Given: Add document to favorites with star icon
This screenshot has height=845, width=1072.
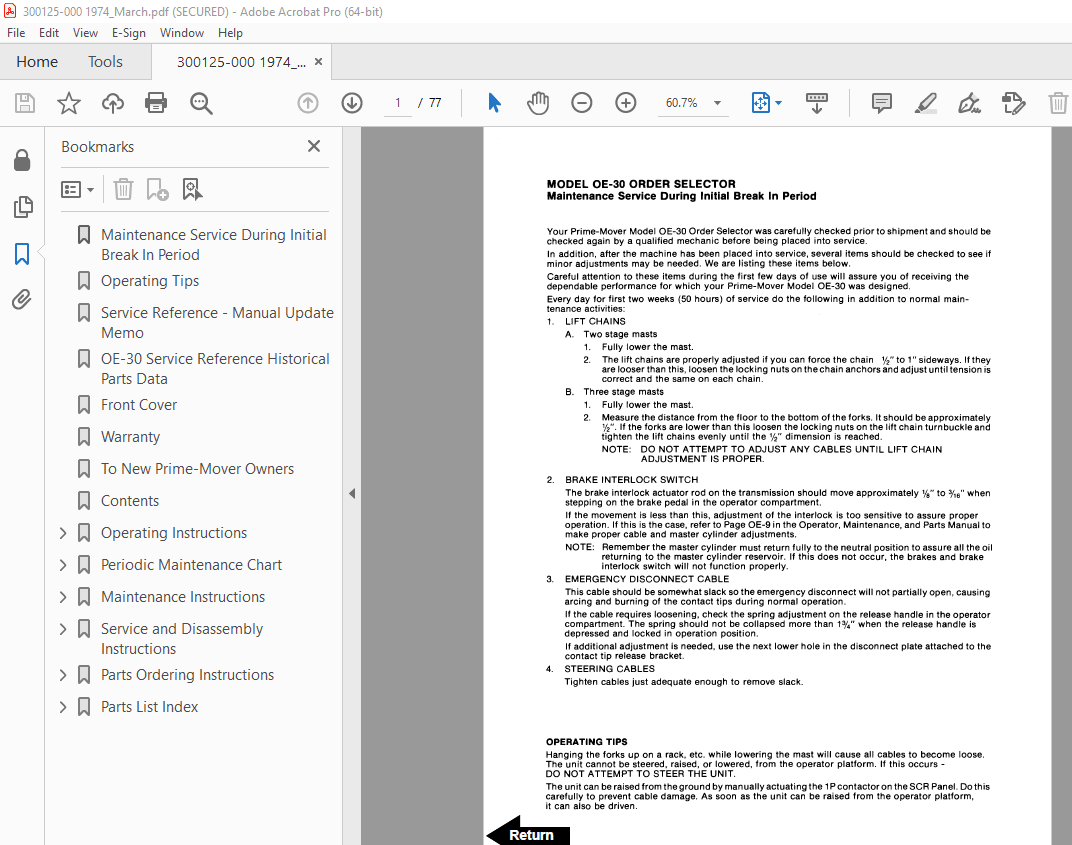Looking at the screenshot, I should pyautogui.click(x=68, y=102).
